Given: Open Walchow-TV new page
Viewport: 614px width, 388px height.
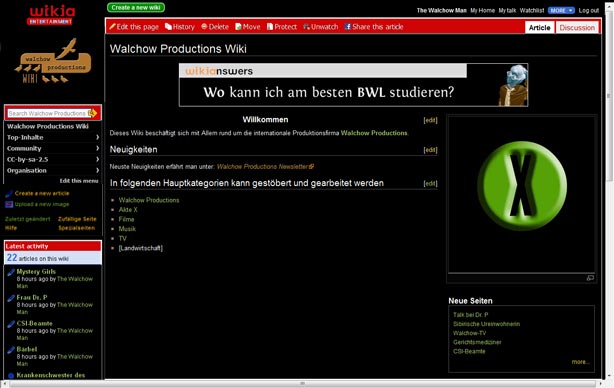Looking at the screenshot, I should 470,333.
